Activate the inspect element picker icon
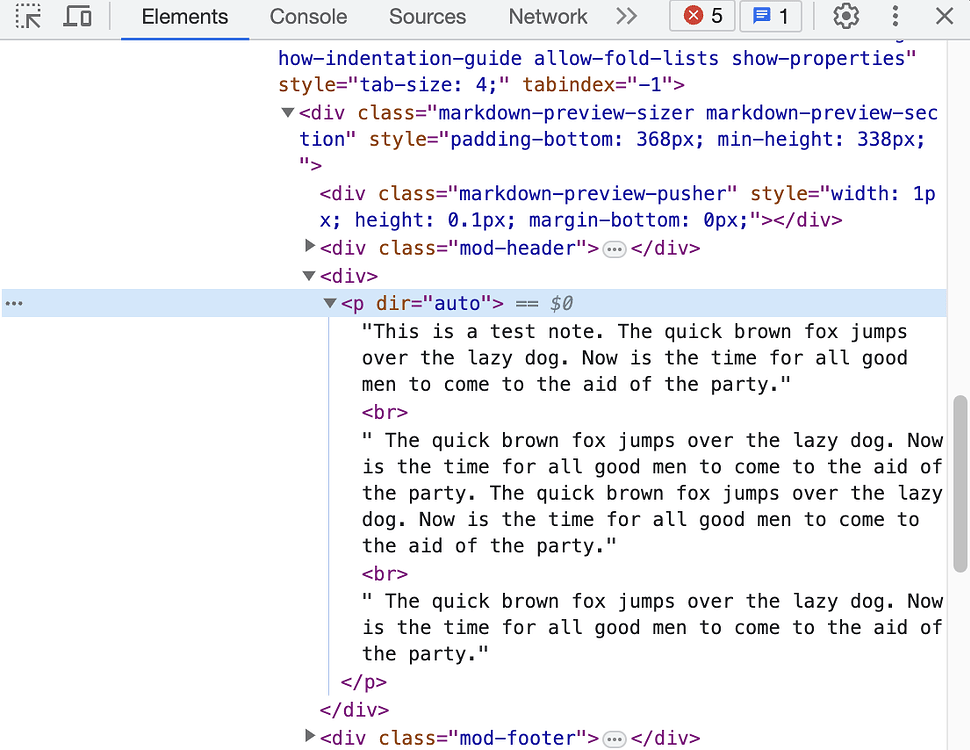 coord(28,17)
